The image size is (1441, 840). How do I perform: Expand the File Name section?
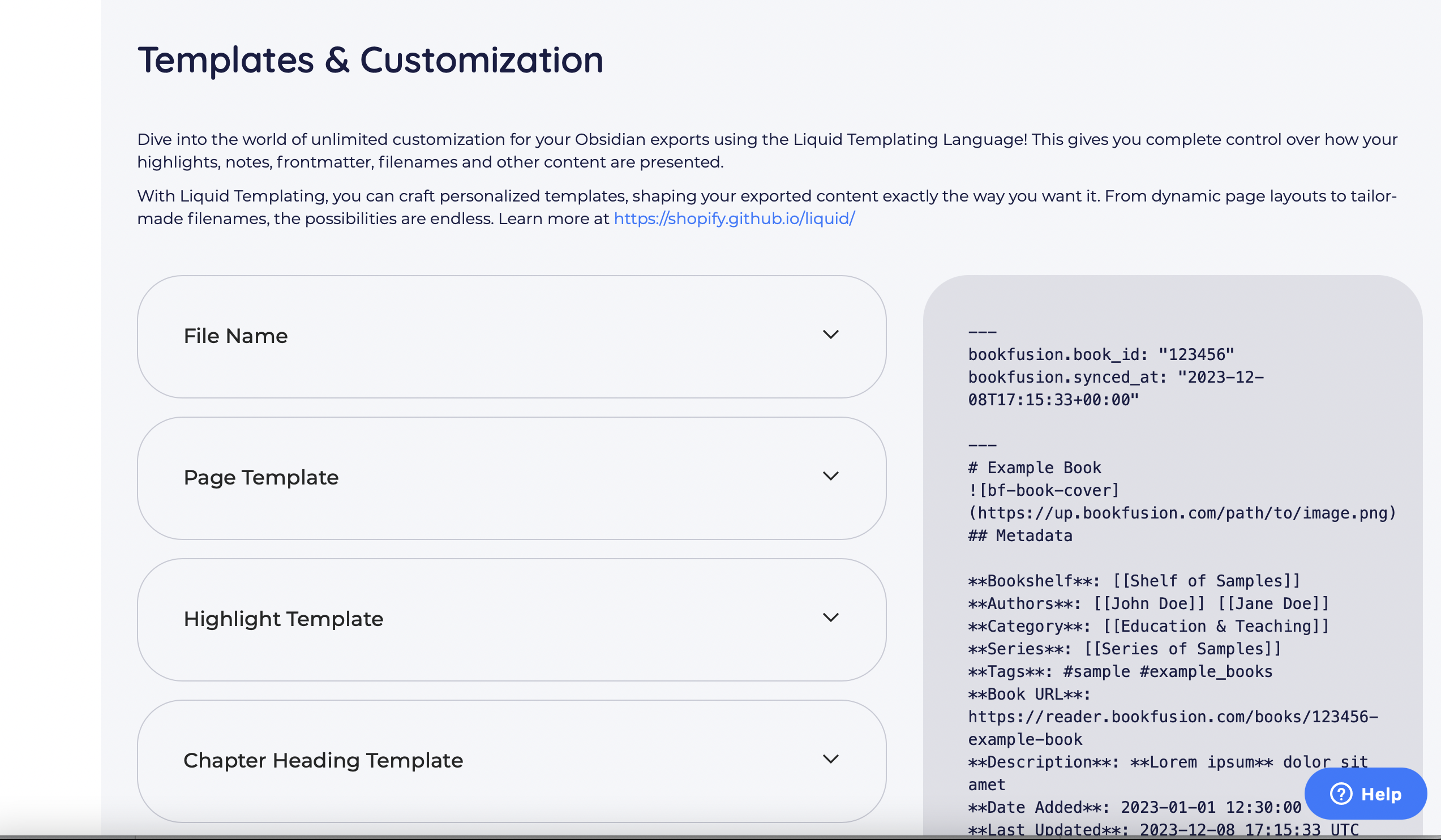[511, 337]
